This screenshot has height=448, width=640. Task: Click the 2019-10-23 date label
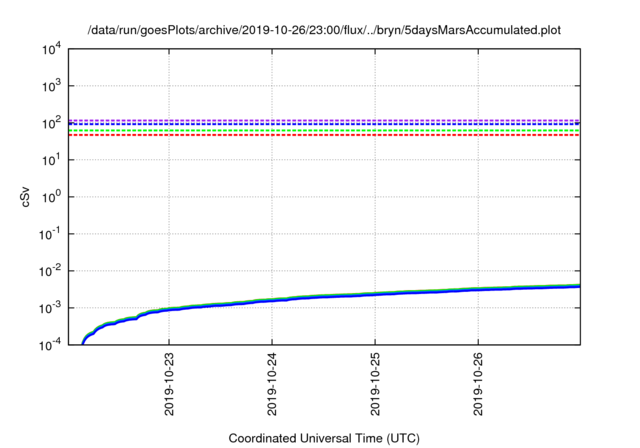tap(169, 384)
